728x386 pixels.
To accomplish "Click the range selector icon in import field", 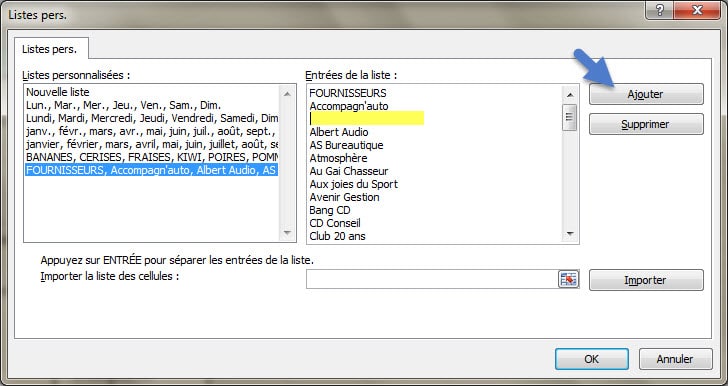I will pos(568,279).
